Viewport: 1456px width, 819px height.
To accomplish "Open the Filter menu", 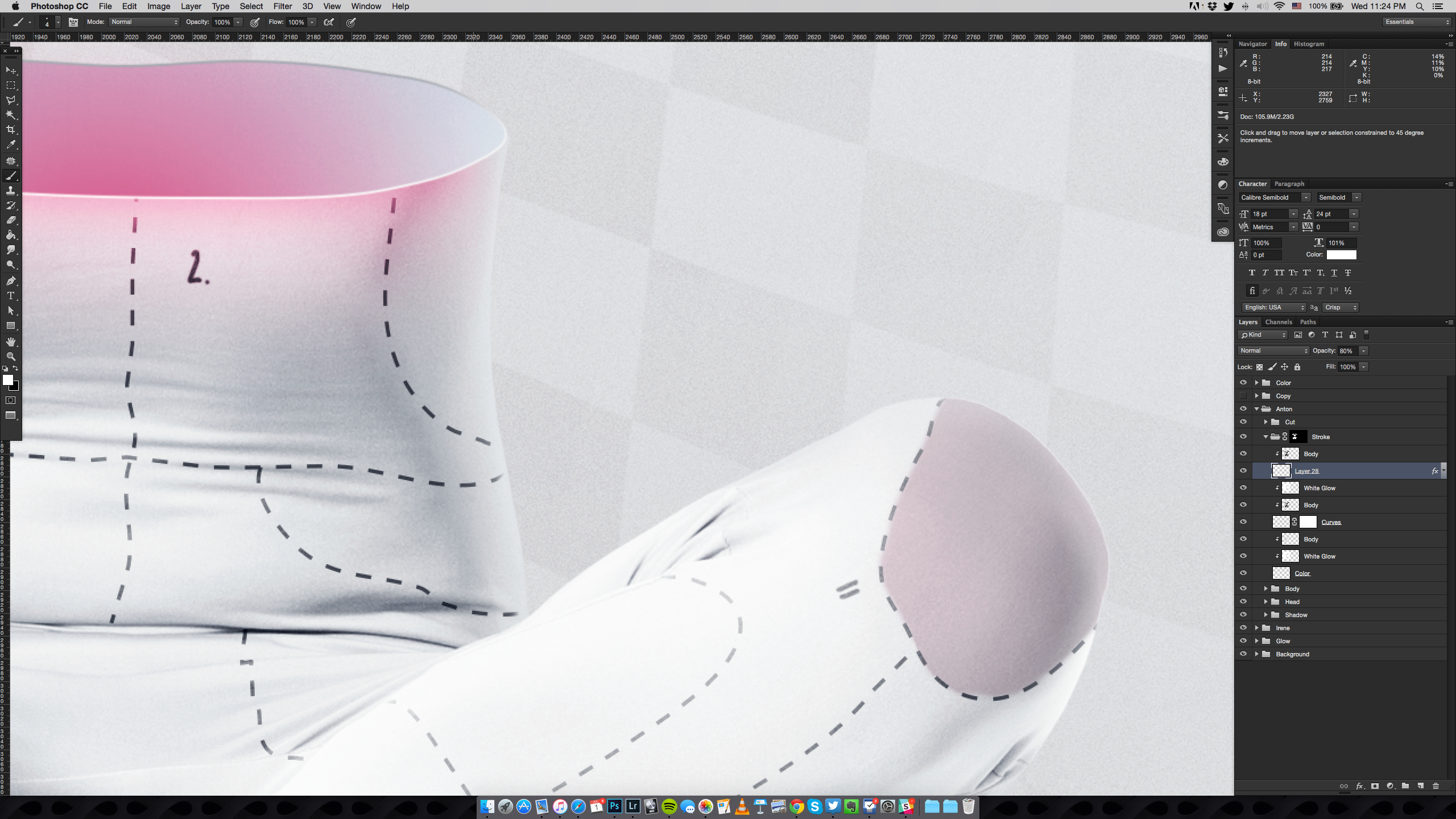I will tap(283, 6).
